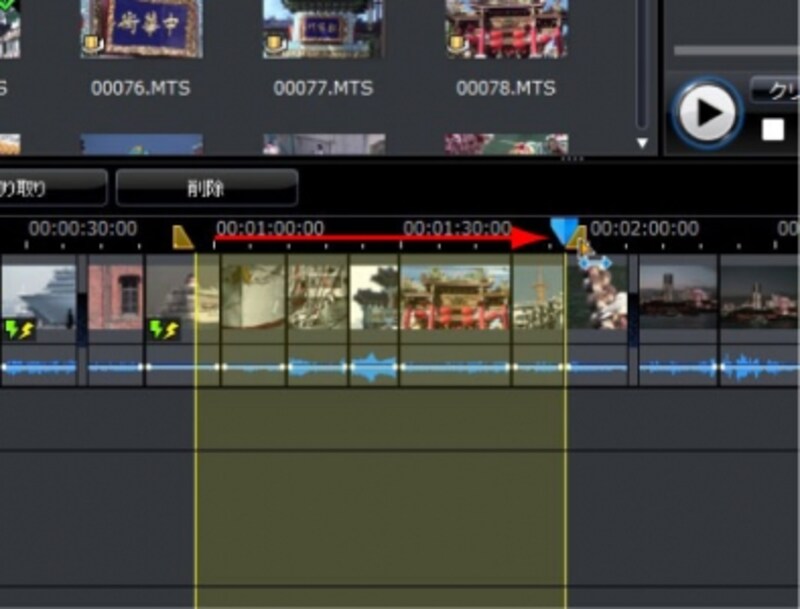Click the partially visible 切り取り button

point(50,187)
